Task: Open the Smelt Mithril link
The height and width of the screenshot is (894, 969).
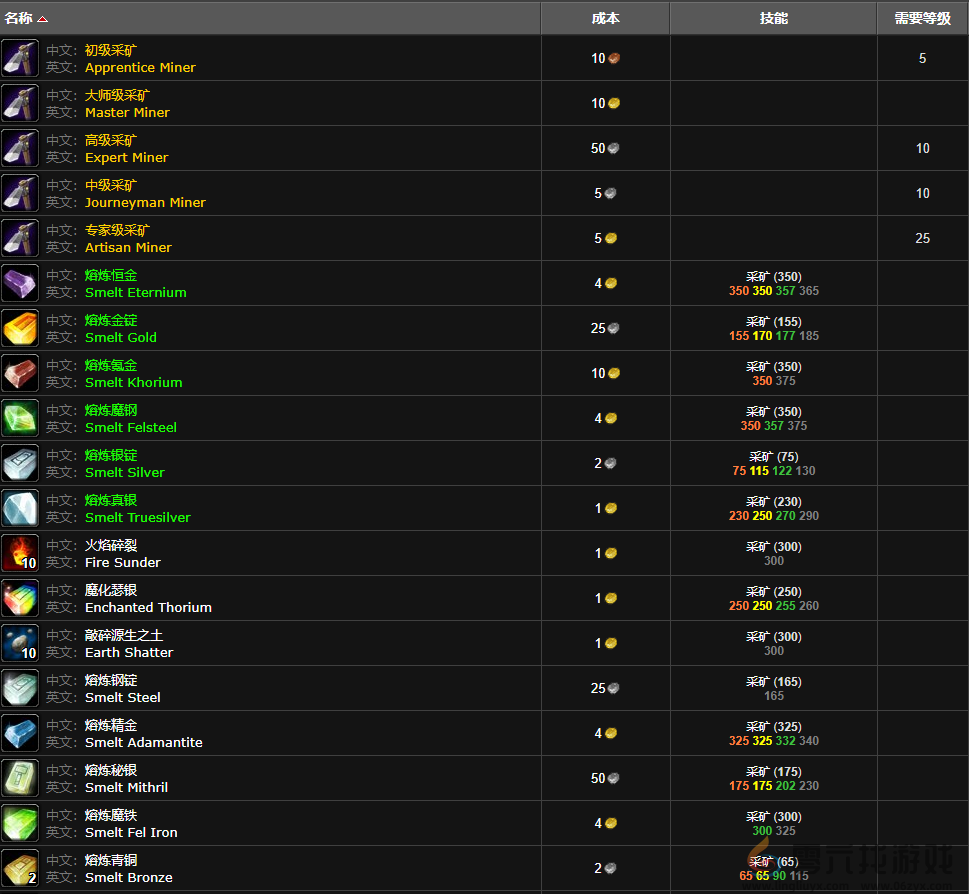Action: tap(126, 787)
